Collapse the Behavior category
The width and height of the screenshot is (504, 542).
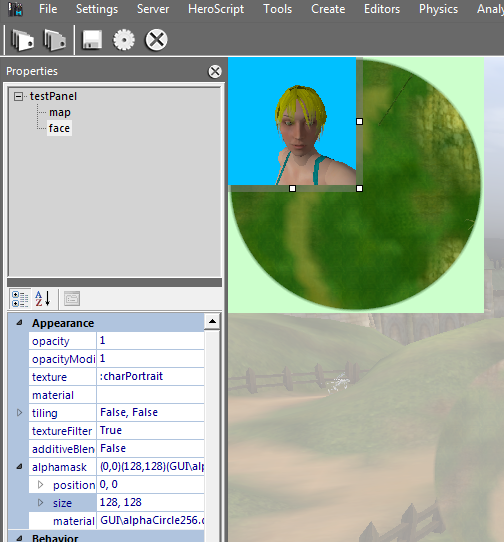19,538
